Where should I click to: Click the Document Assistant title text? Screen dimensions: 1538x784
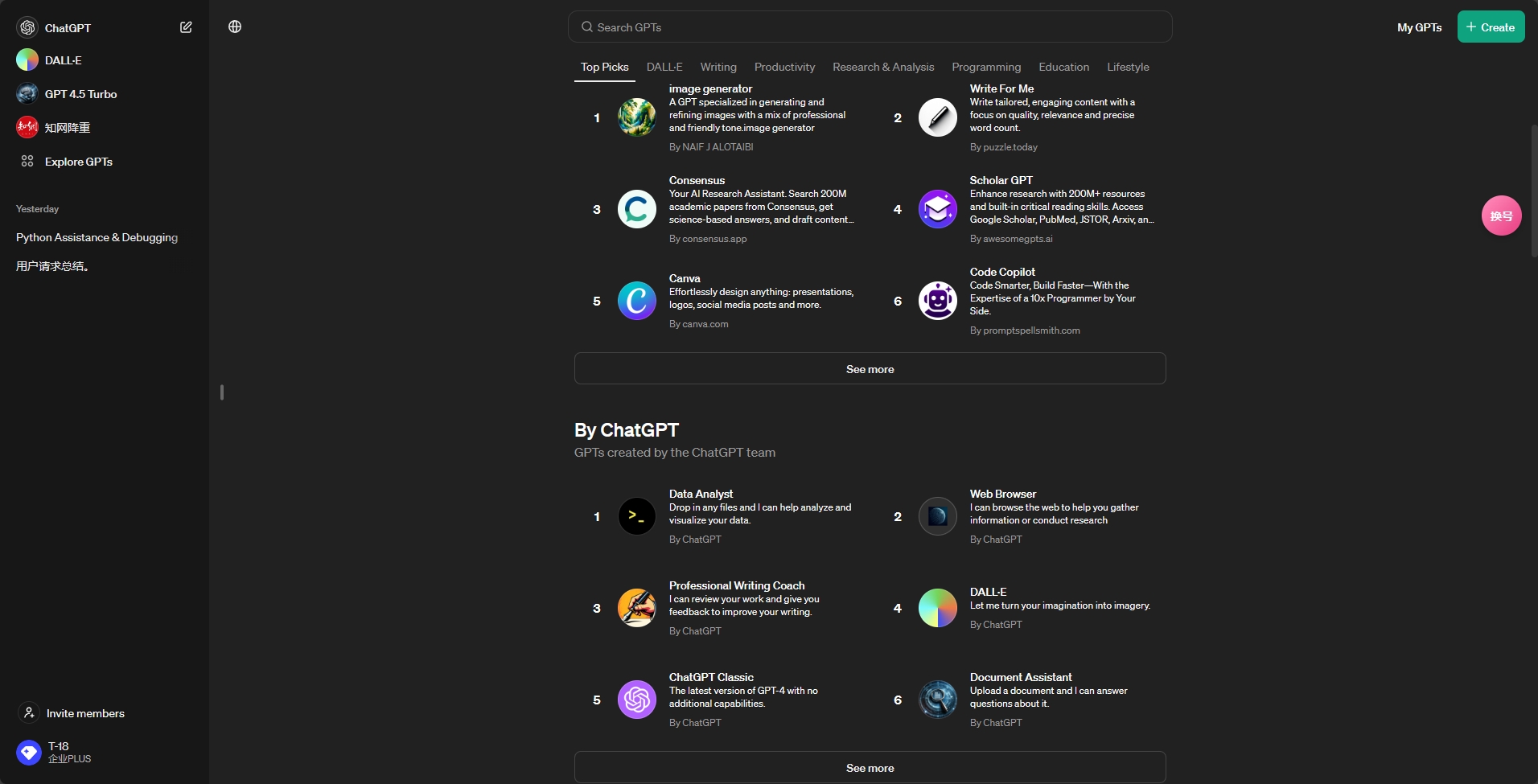[x=1021, y=677]
